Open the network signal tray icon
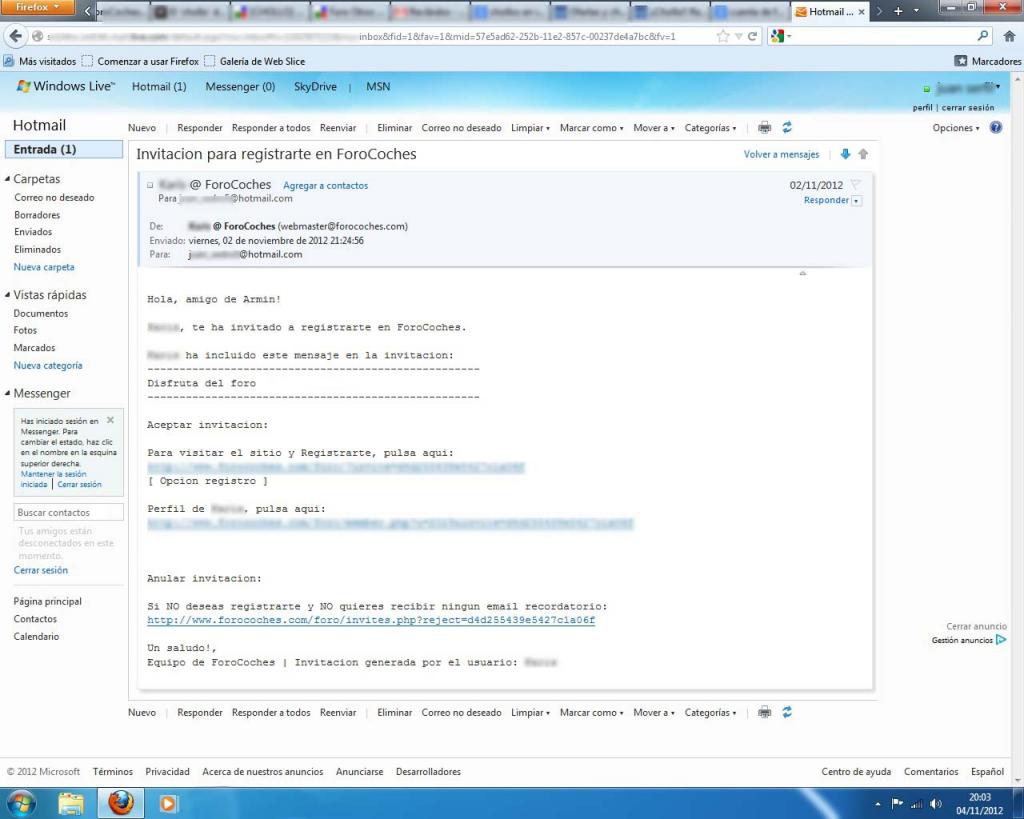 917,804
